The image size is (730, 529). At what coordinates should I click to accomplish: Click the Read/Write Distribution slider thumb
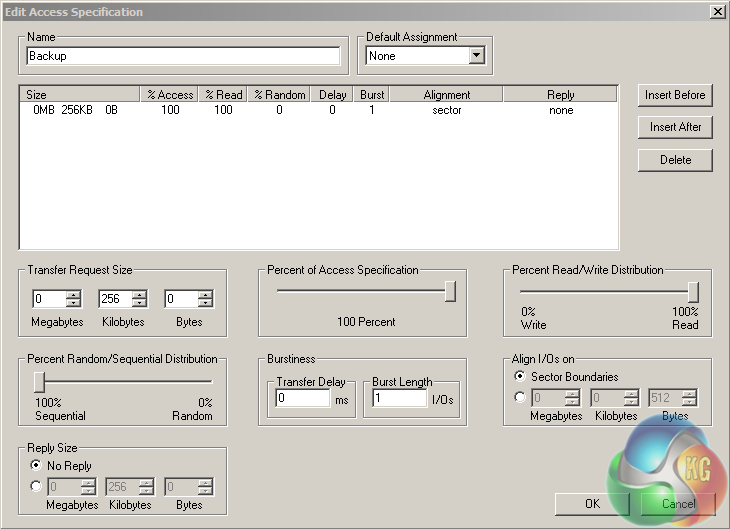pos(692,291)
